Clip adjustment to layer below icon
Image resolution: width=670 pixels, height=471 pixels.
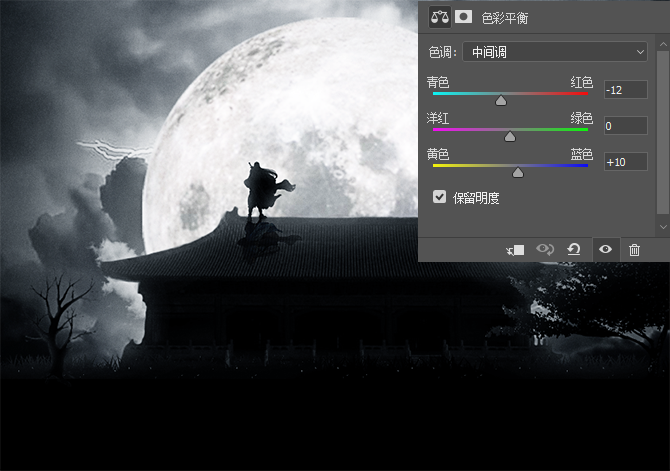click(x=515, y=250)
